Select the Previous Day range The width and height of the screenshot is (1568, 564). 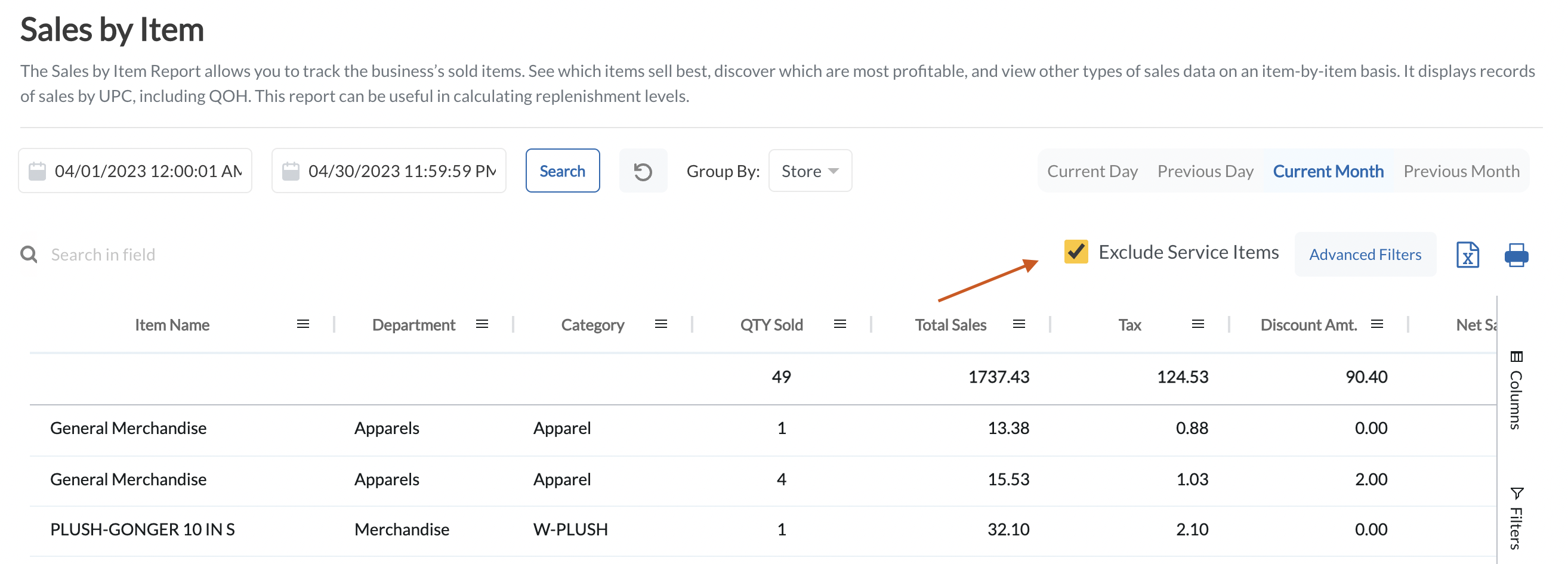[1205, 172]
